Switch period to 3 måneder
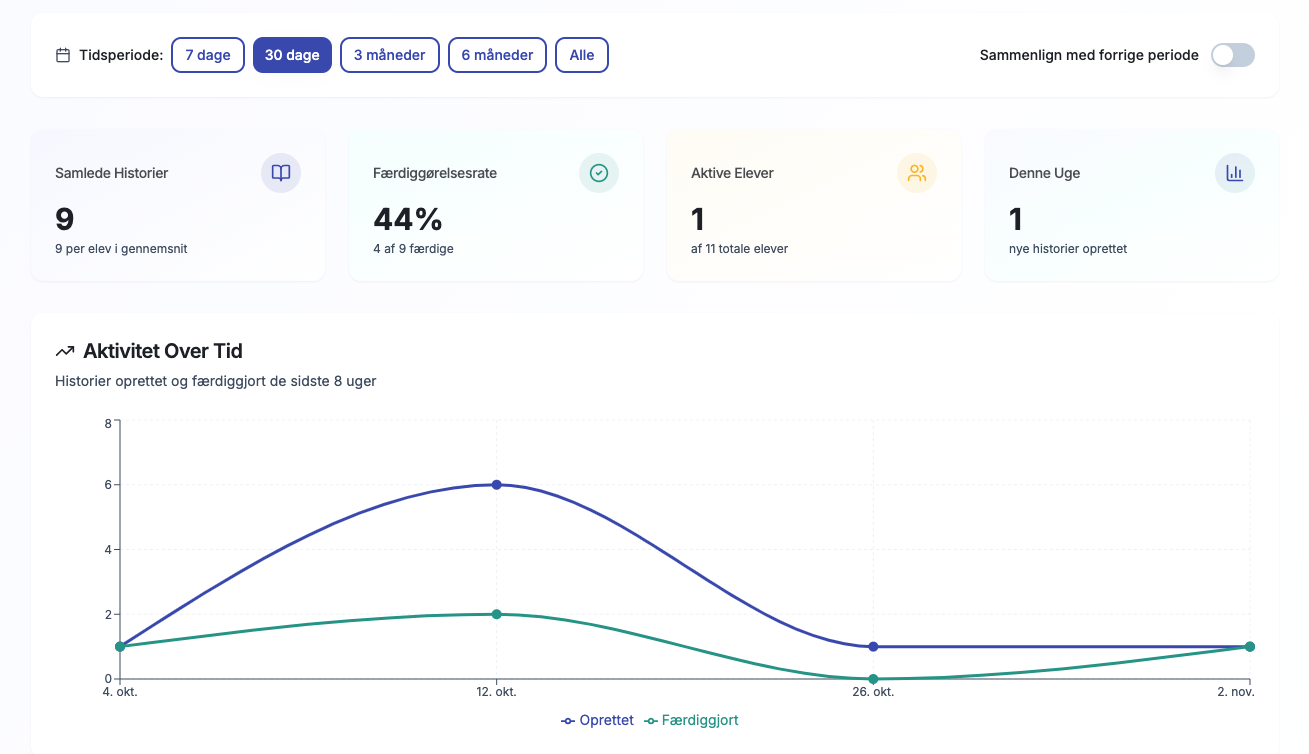This screenshot has height=754, width=1309. pos(390,55)
